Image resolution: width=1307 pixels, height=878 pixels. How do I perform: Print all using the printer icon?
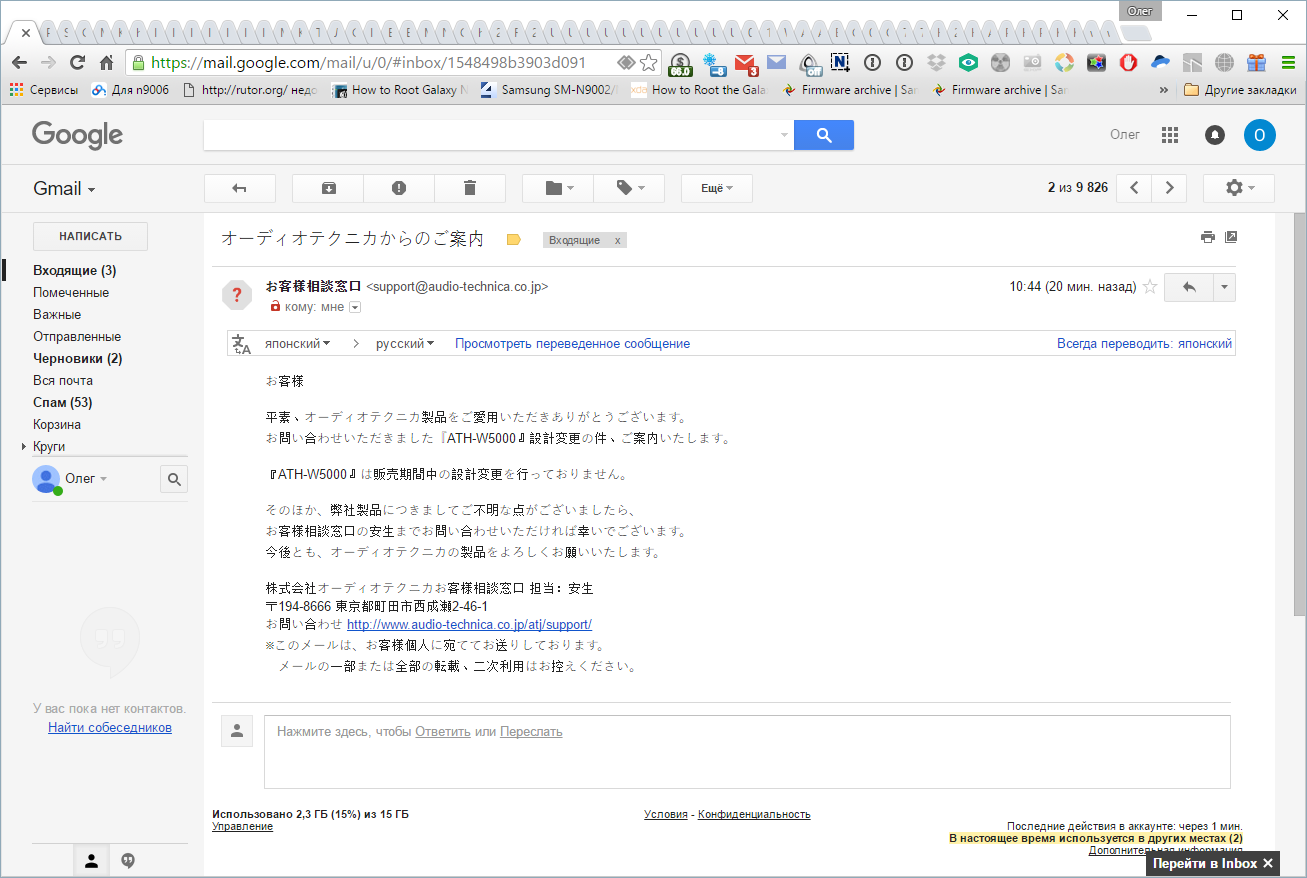click(x=1208, y=237)
